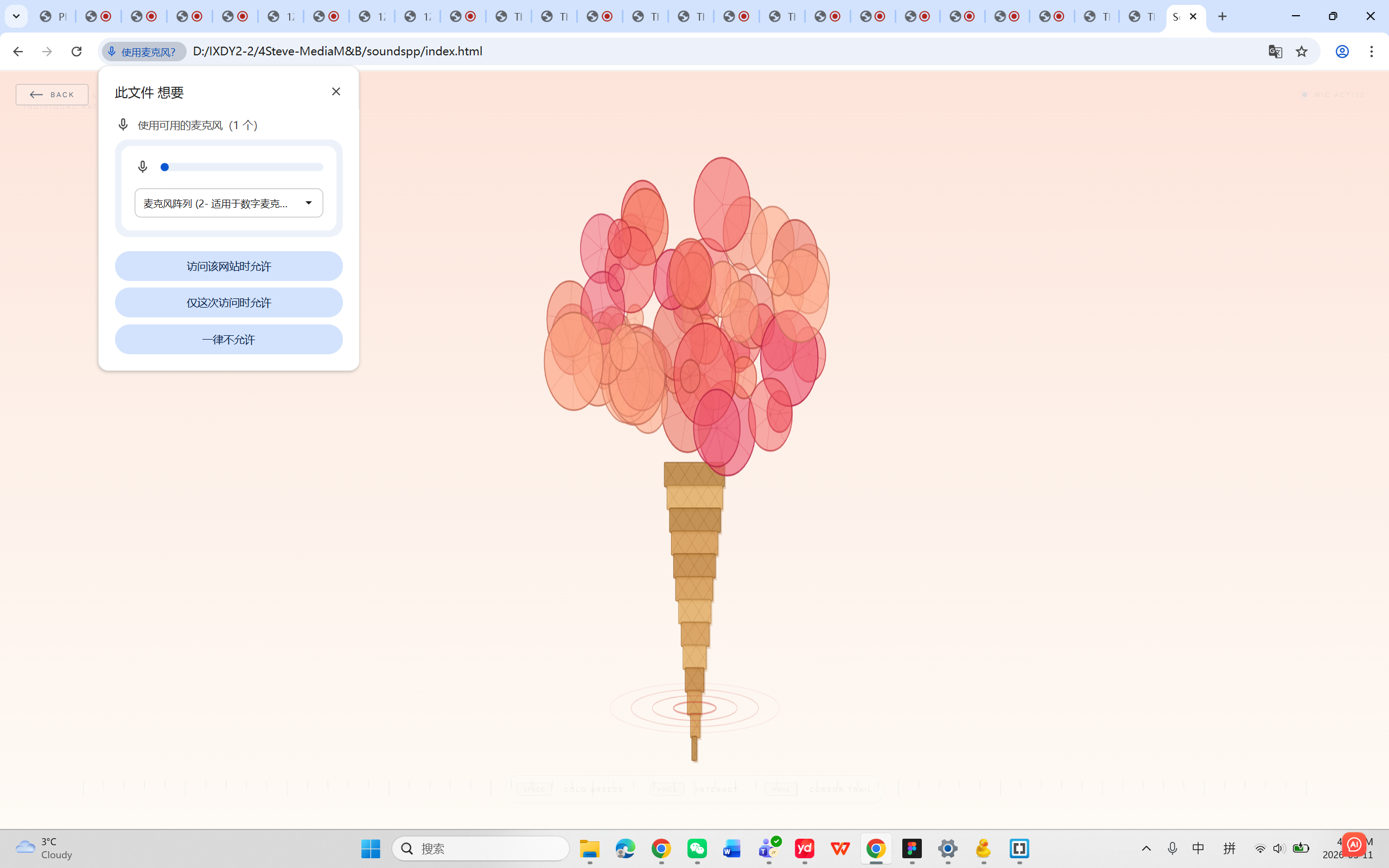This screenshot has height=868, width=1389.
Task: Click the microphone level slider
Action: [x=241, y=167]
